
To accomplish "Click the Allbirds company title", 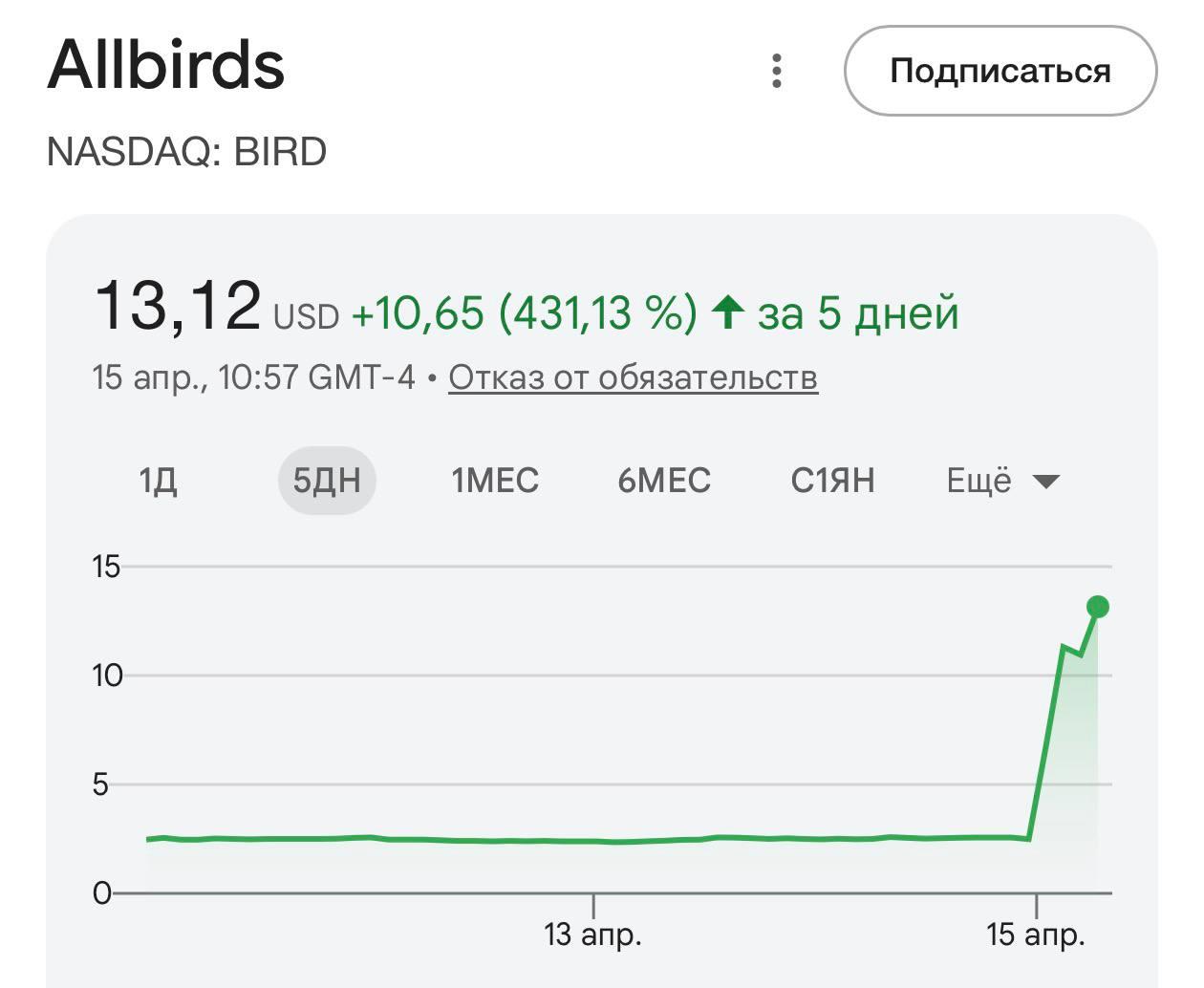I will (x=167, y=64).
